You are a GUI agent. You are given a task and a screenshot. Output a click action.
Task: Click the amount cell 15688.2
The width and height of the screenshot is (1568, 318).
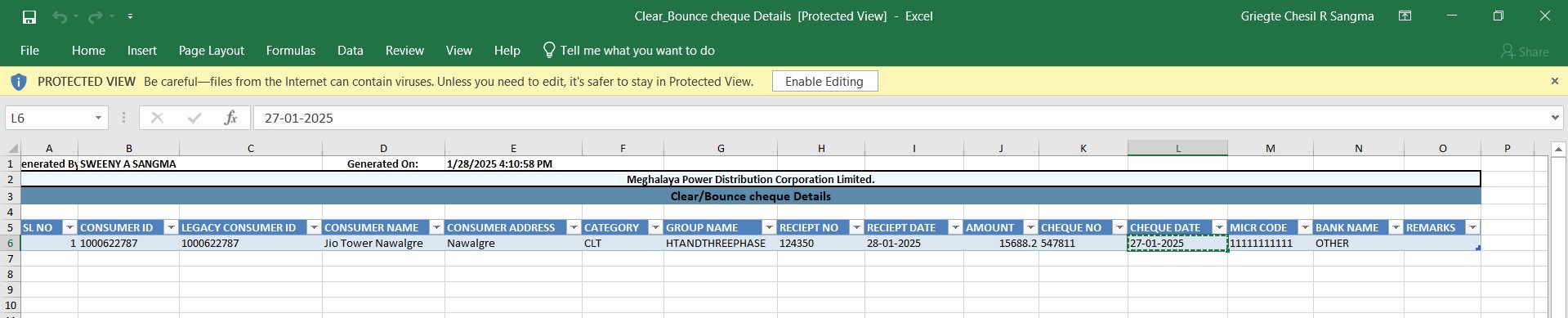coord(1001,243)
